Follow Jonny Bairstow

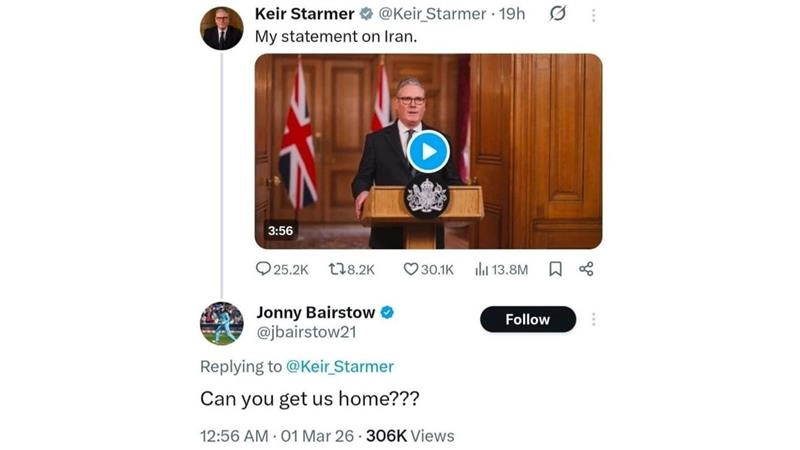point(528,319)
